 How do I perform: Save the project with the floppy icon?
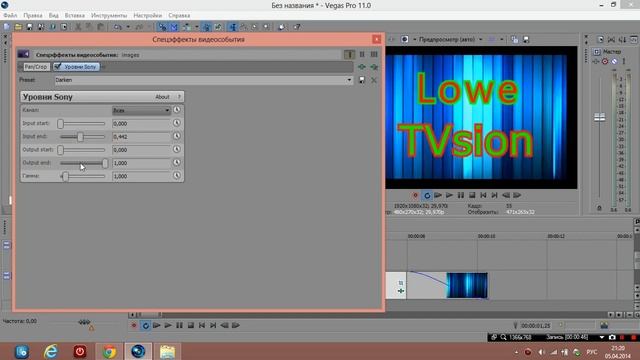(29, 27)
